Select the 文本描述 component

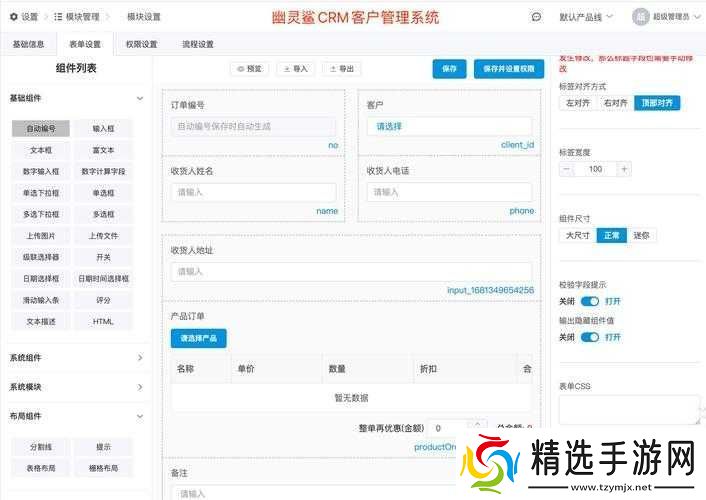pyautogui.click(x=41, y=322)
